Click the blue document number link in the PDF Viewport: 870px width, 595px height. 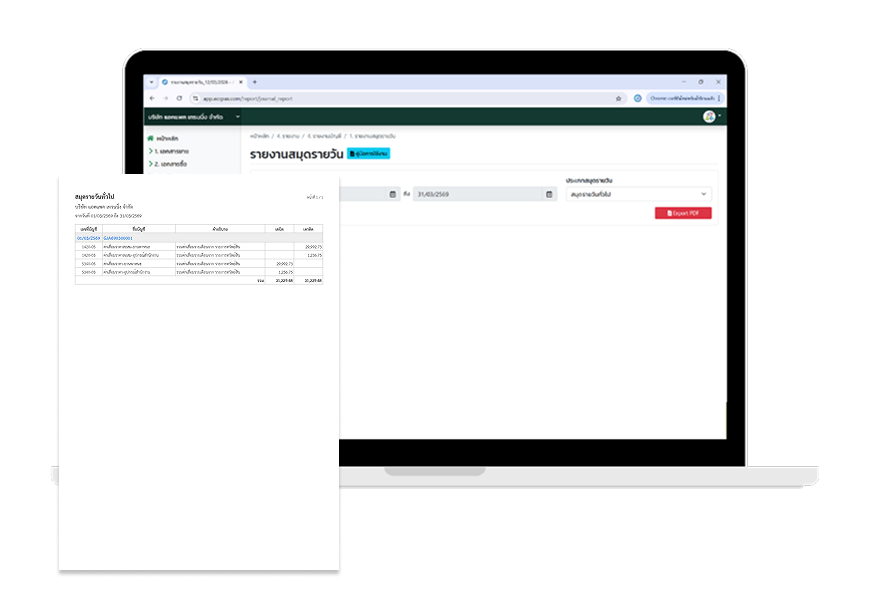tap(118, 238)
